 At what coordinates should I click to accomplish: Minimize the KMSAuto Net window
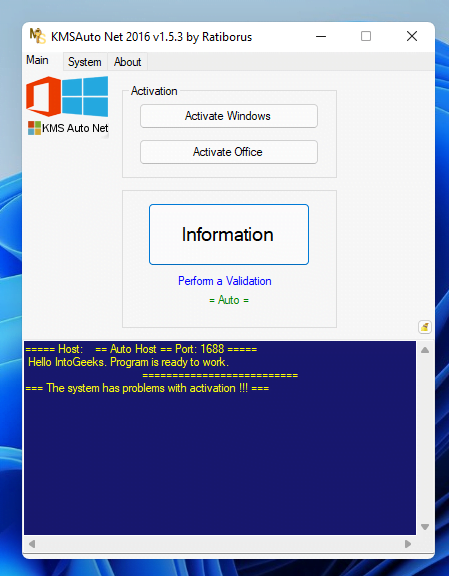pos(321,36)
